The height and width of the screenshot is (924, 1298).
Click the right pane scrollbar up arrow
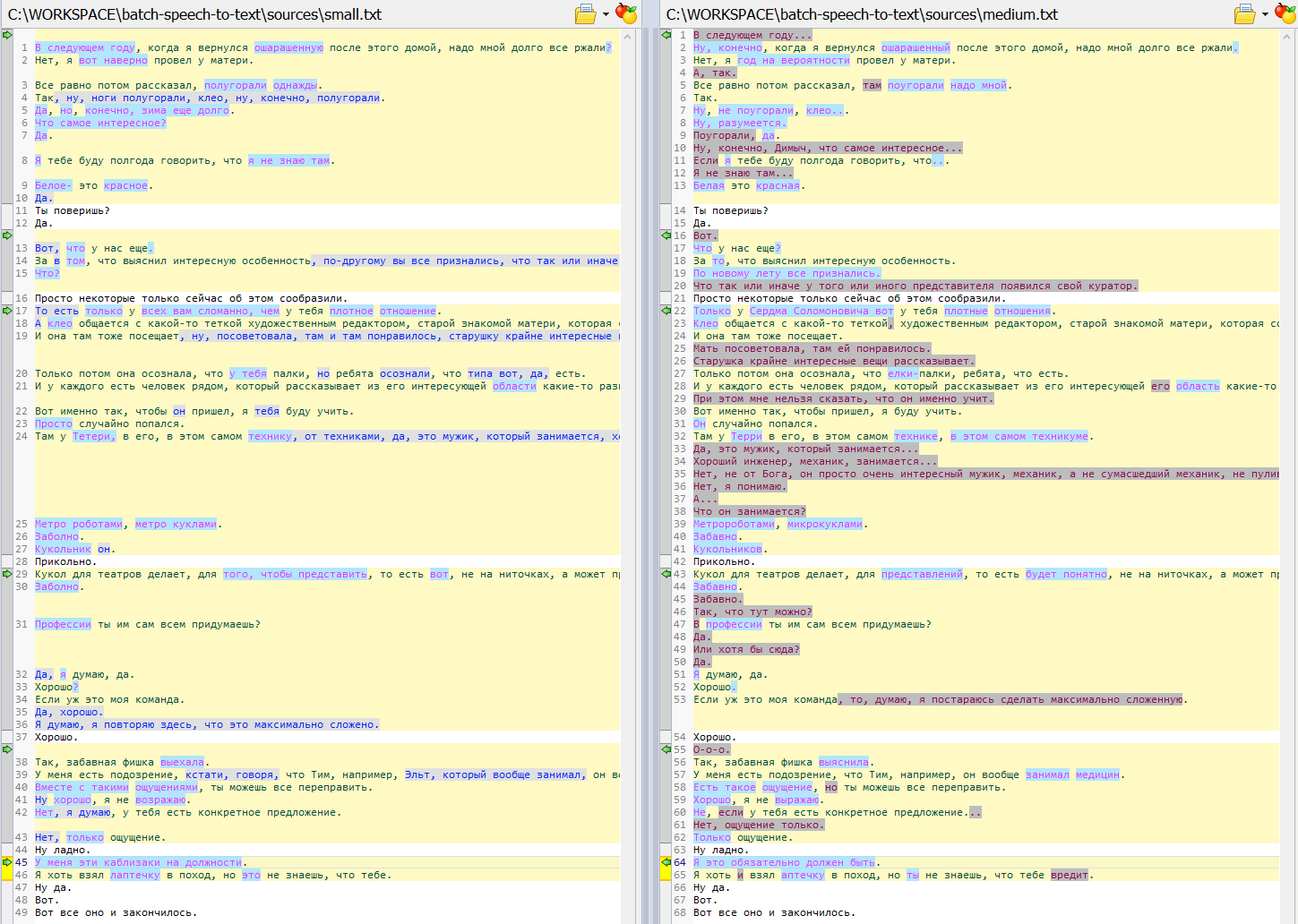(x=1288, y=35)
